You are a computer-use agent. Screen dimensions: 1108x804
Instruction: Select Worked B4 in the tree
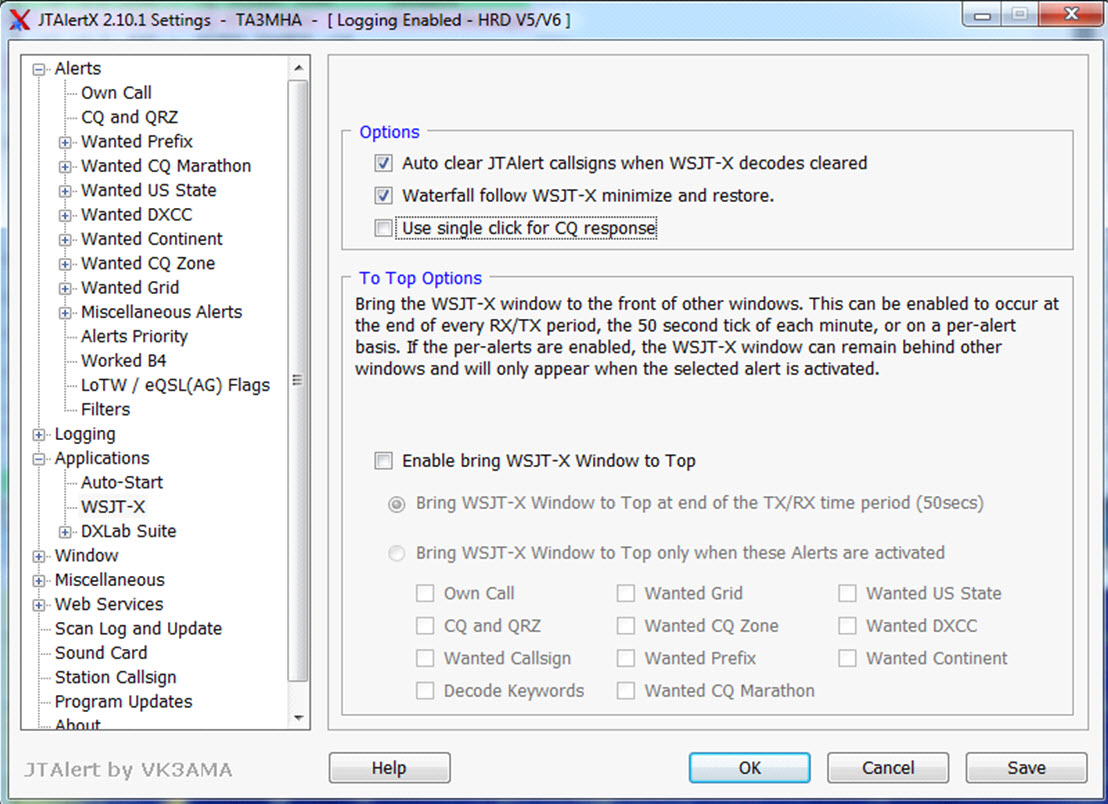click(x=124, y=360)
